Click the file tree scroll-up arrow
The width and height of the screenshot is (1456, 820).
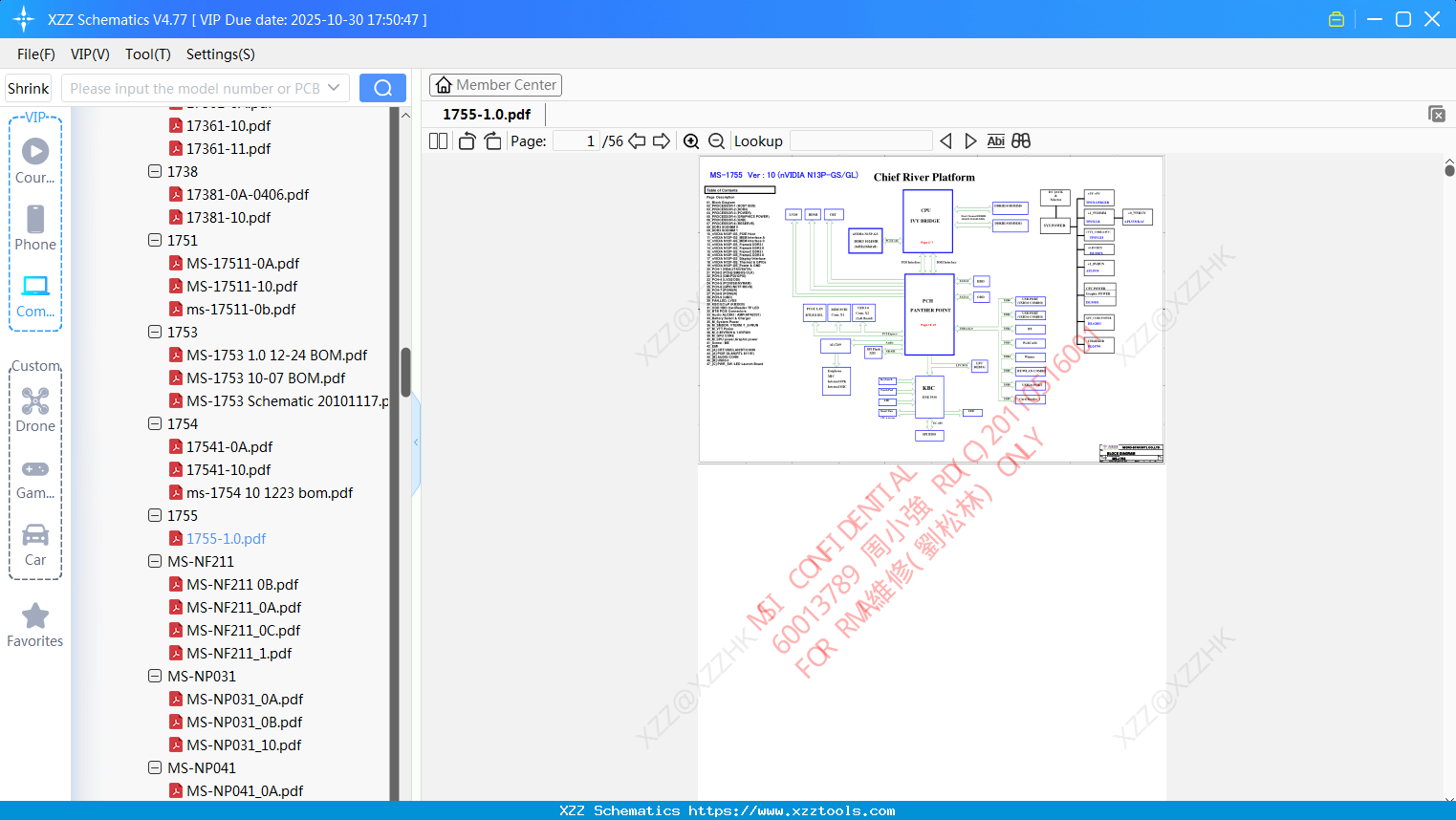click(x=405, y=115)
